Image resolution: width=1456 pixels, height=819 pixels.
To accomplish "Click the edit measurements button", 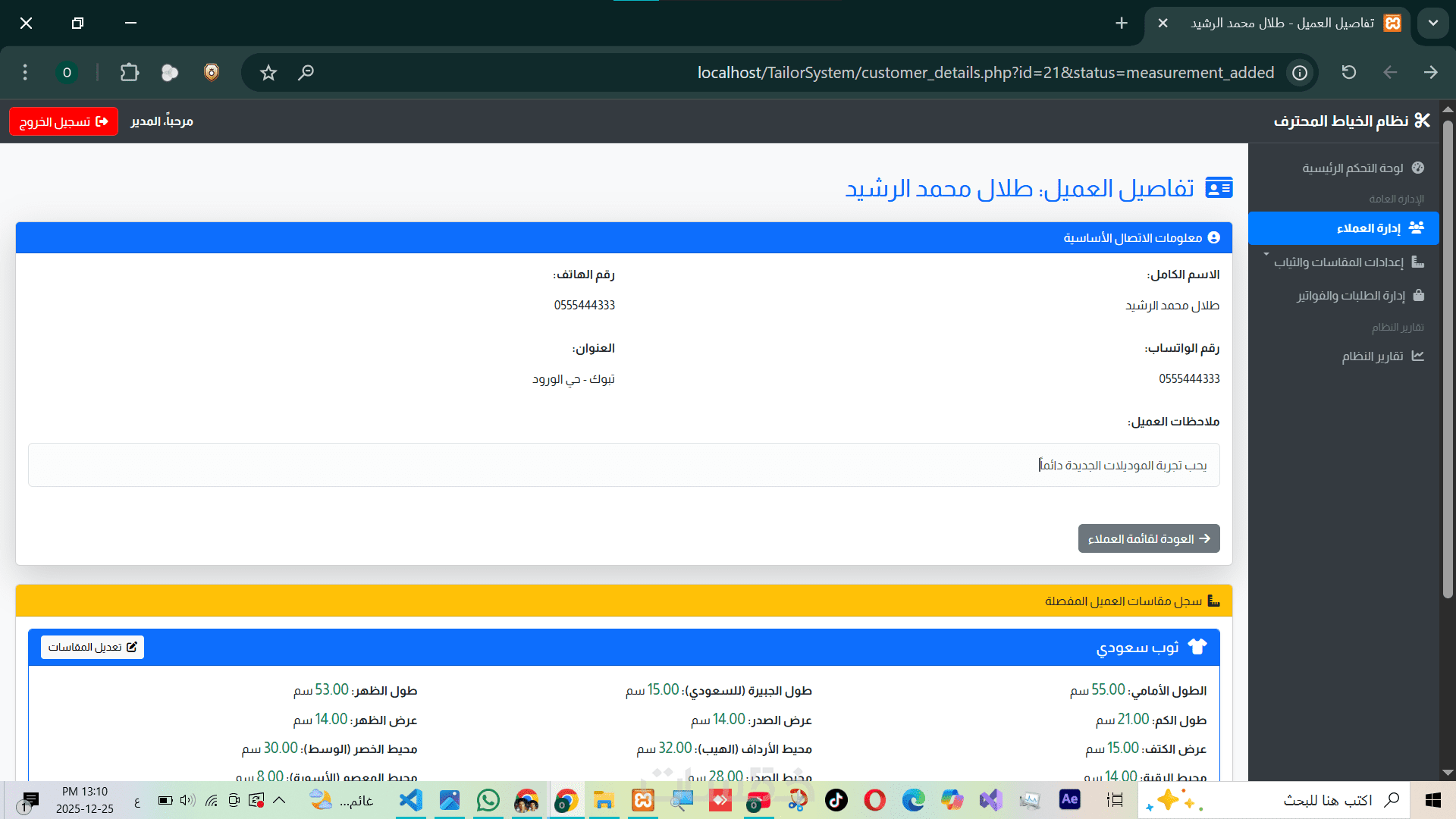I will point(93,647).
